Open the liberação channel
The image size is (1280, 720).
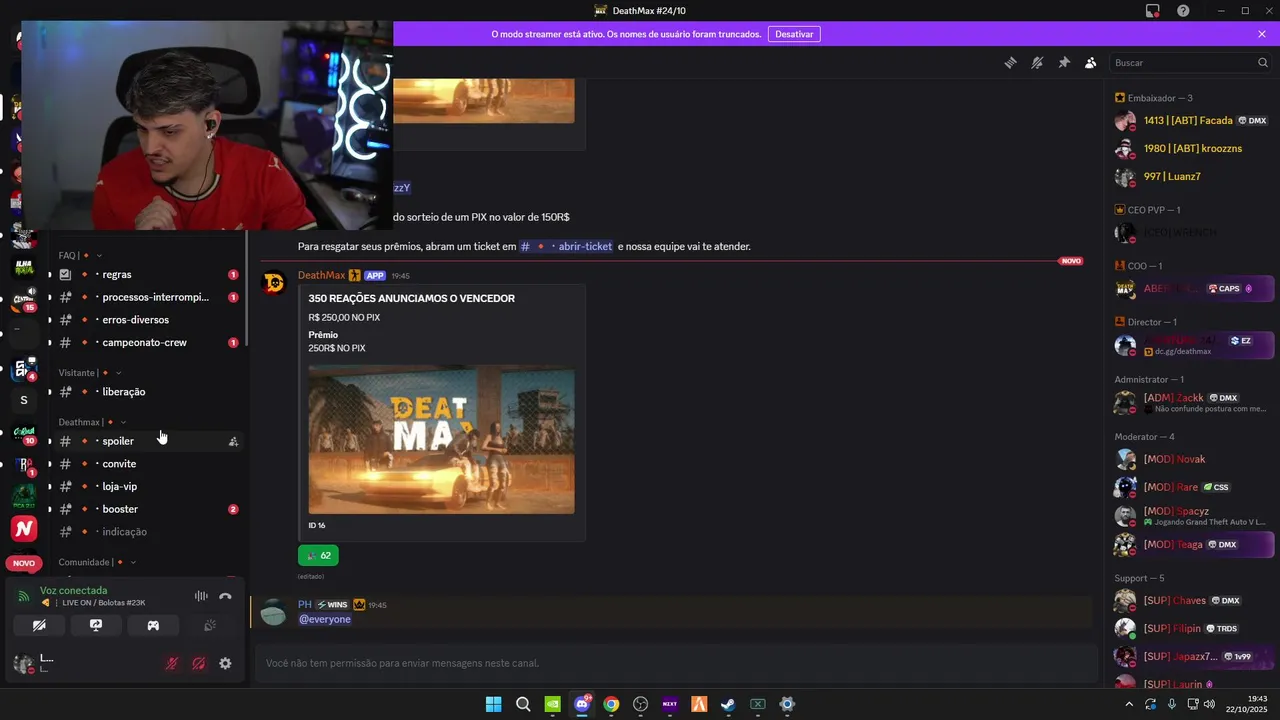click(x=147, y=392)
